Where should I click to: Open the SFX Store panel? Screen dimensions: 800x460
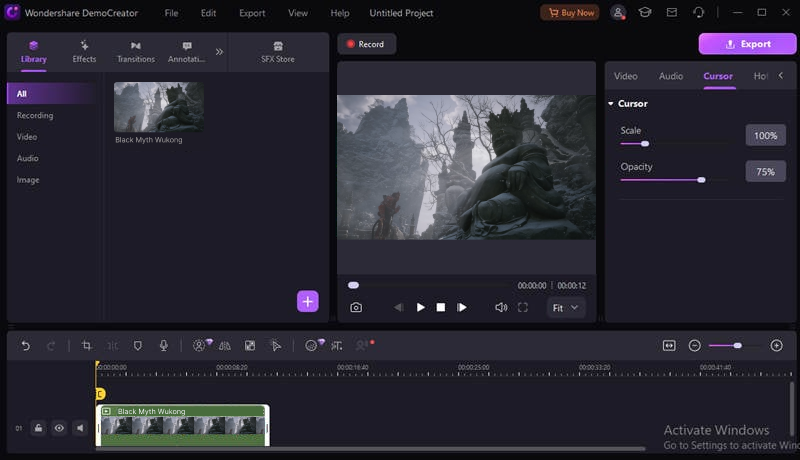click(x=278, y=52)
